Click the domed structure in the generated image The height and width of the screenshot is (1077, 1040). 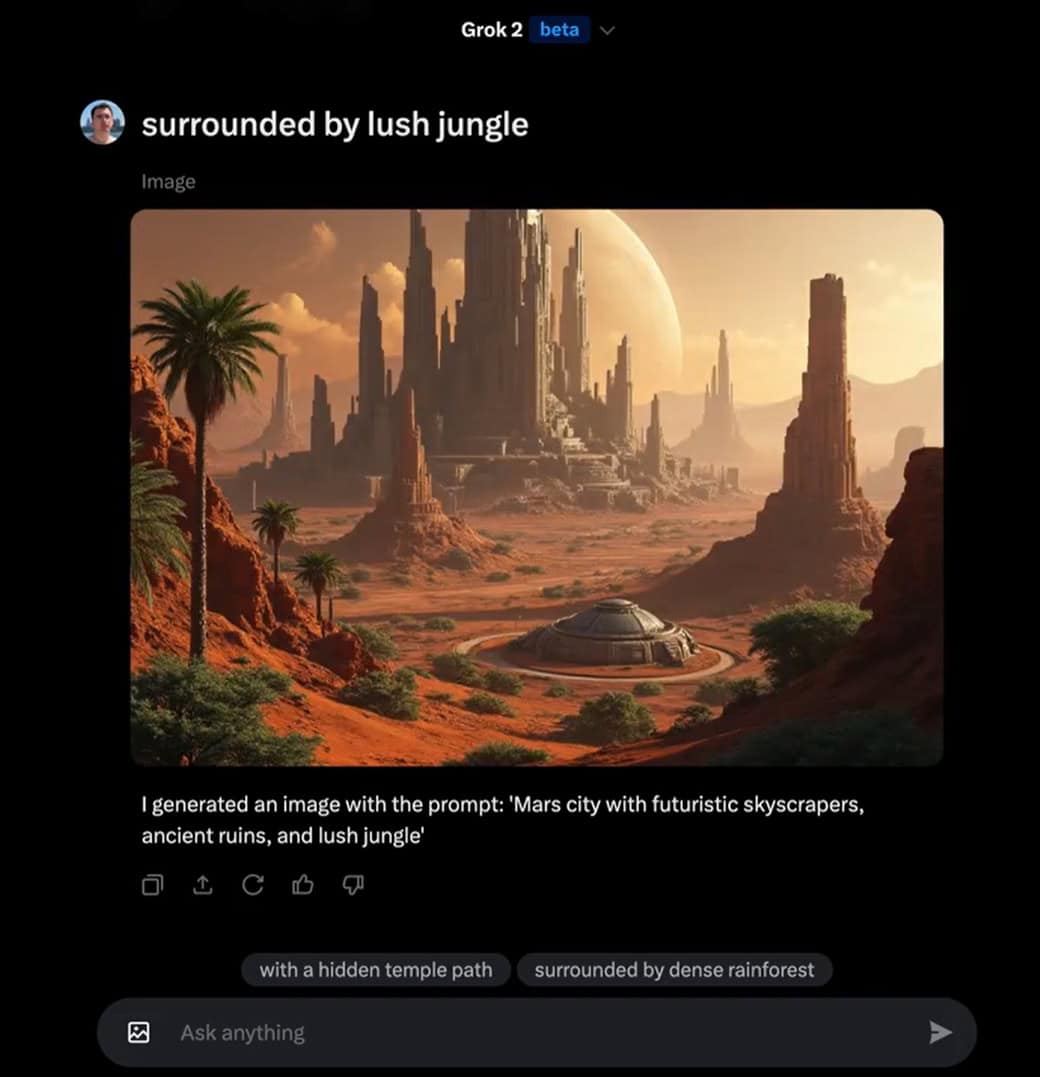608,633
